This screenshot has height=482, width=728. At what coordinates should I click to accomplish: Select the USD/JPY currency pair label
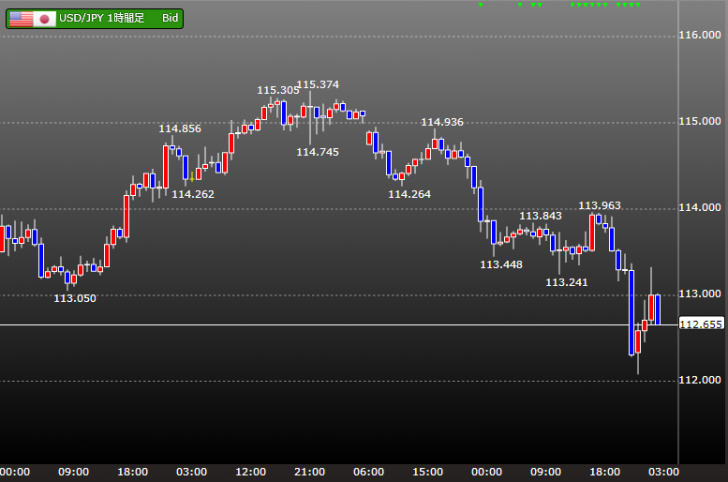click(x=83, y=18)
